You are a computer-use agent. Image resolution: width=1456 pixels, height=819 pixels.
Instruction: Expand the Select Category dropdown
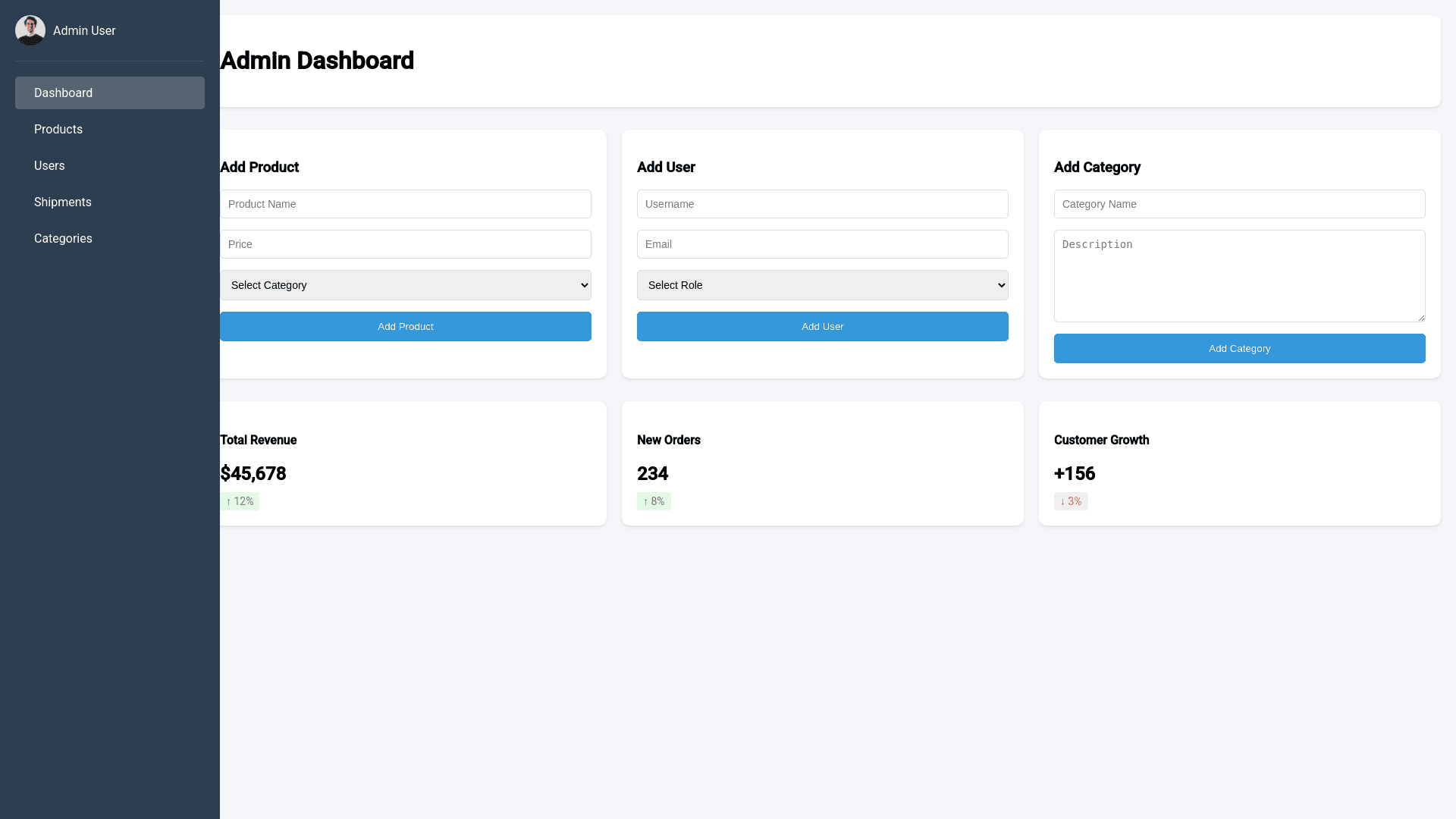pos(406,285)
